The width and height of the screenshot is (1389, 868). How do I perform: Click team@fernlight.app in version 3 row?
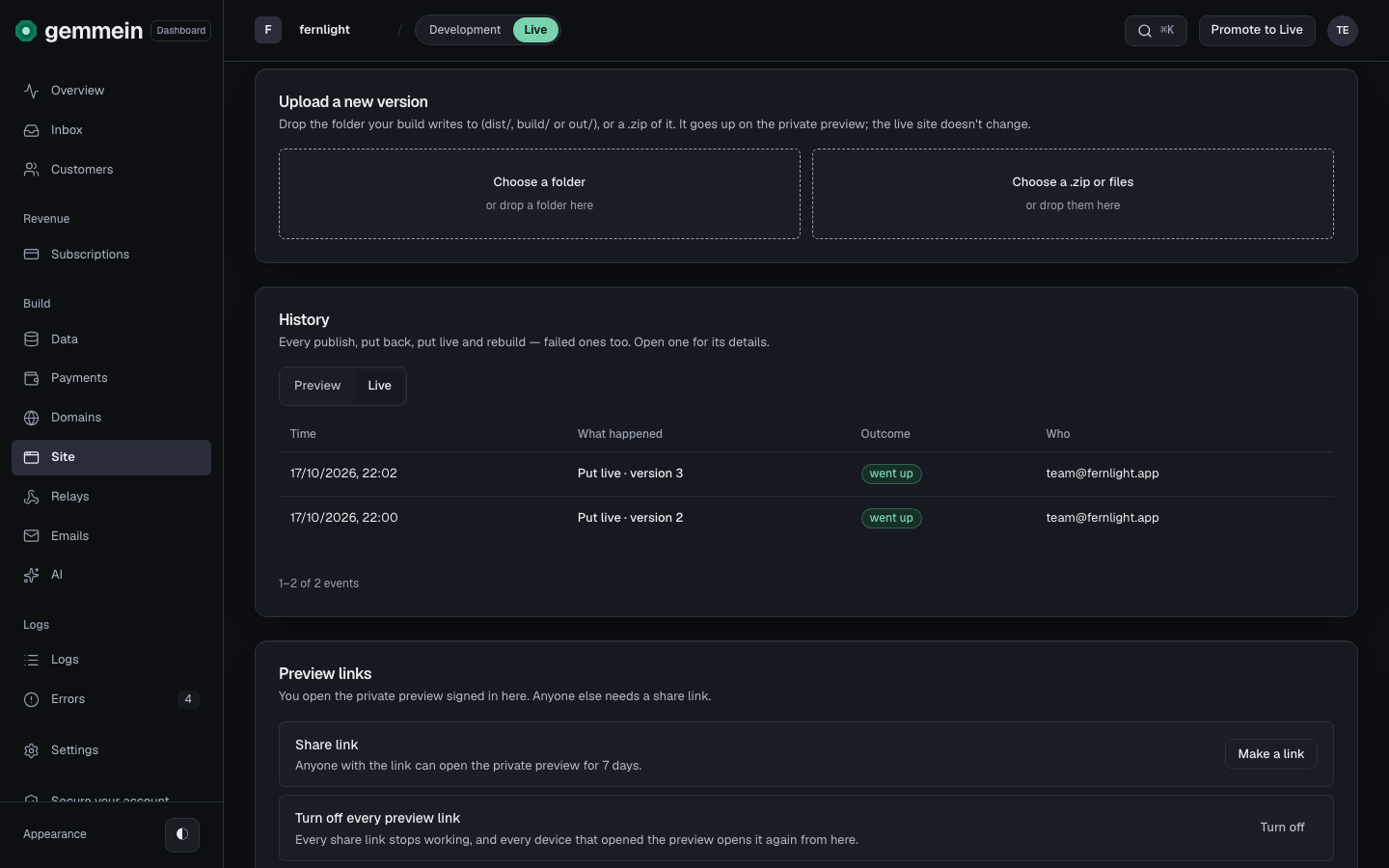click(x=1103, y=474)
